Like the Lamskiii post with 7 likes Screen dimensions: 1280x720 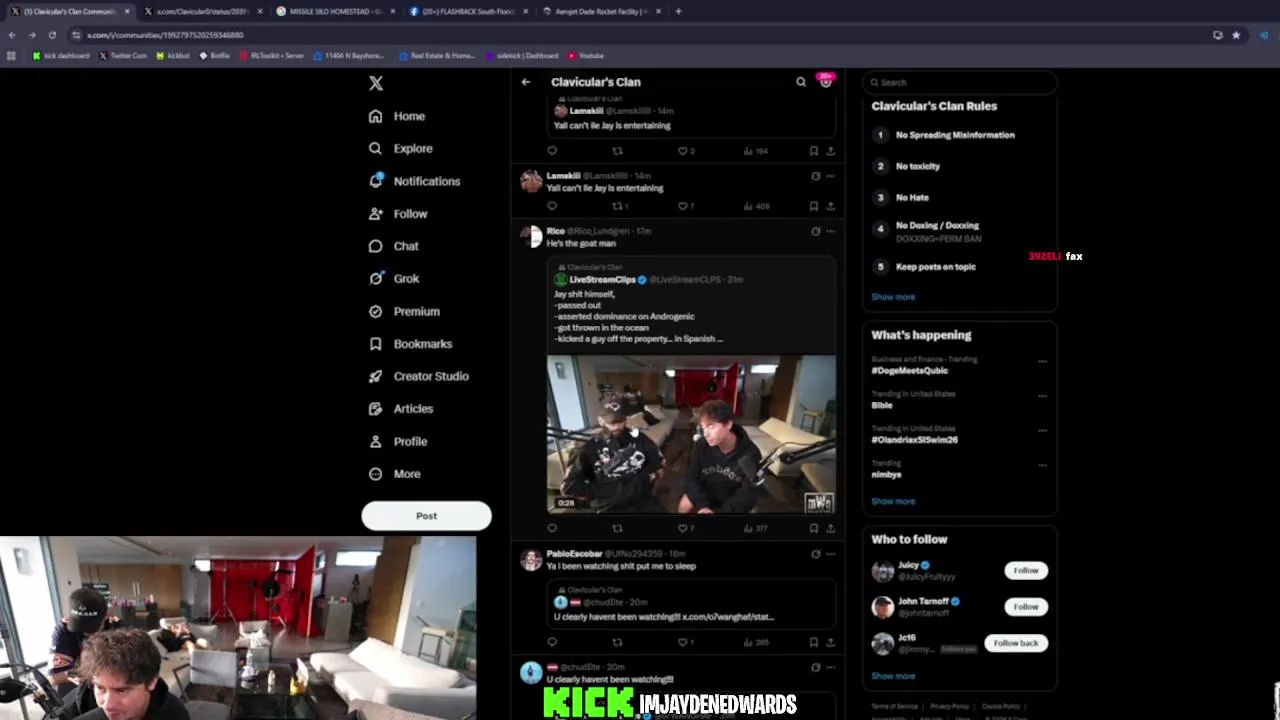685,206
